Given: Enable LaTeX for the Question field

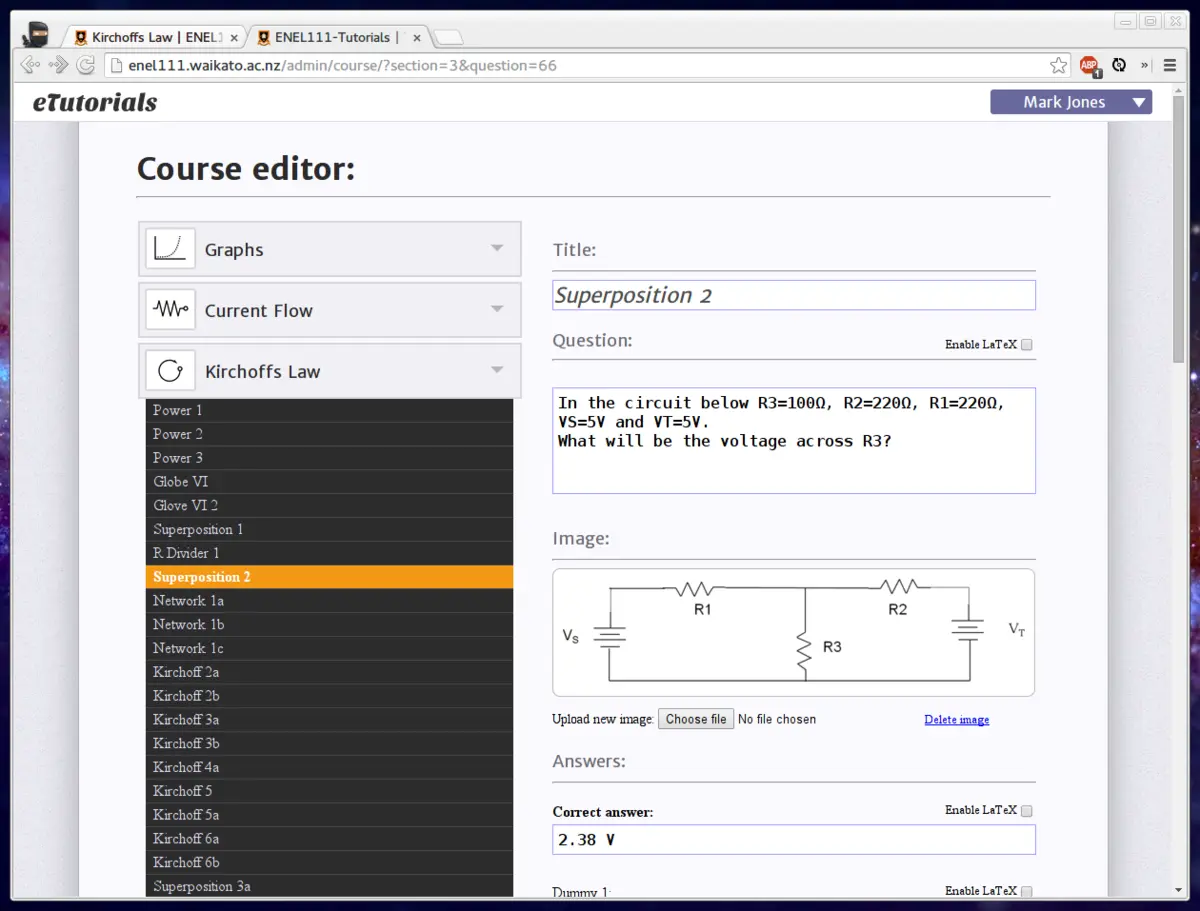Looking at the screenshot, I should click(1027, 344).
